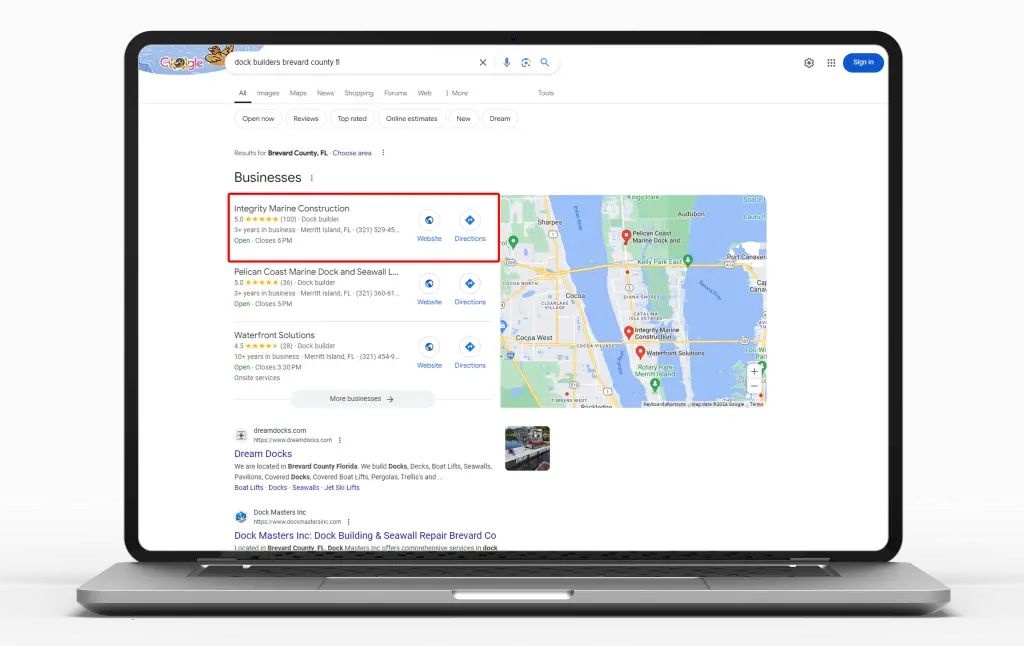The width and height of the screenshot is (1024, 646).
Task: Open Dock Masters Inc: Dock Building result
Action: coord(365,536)
